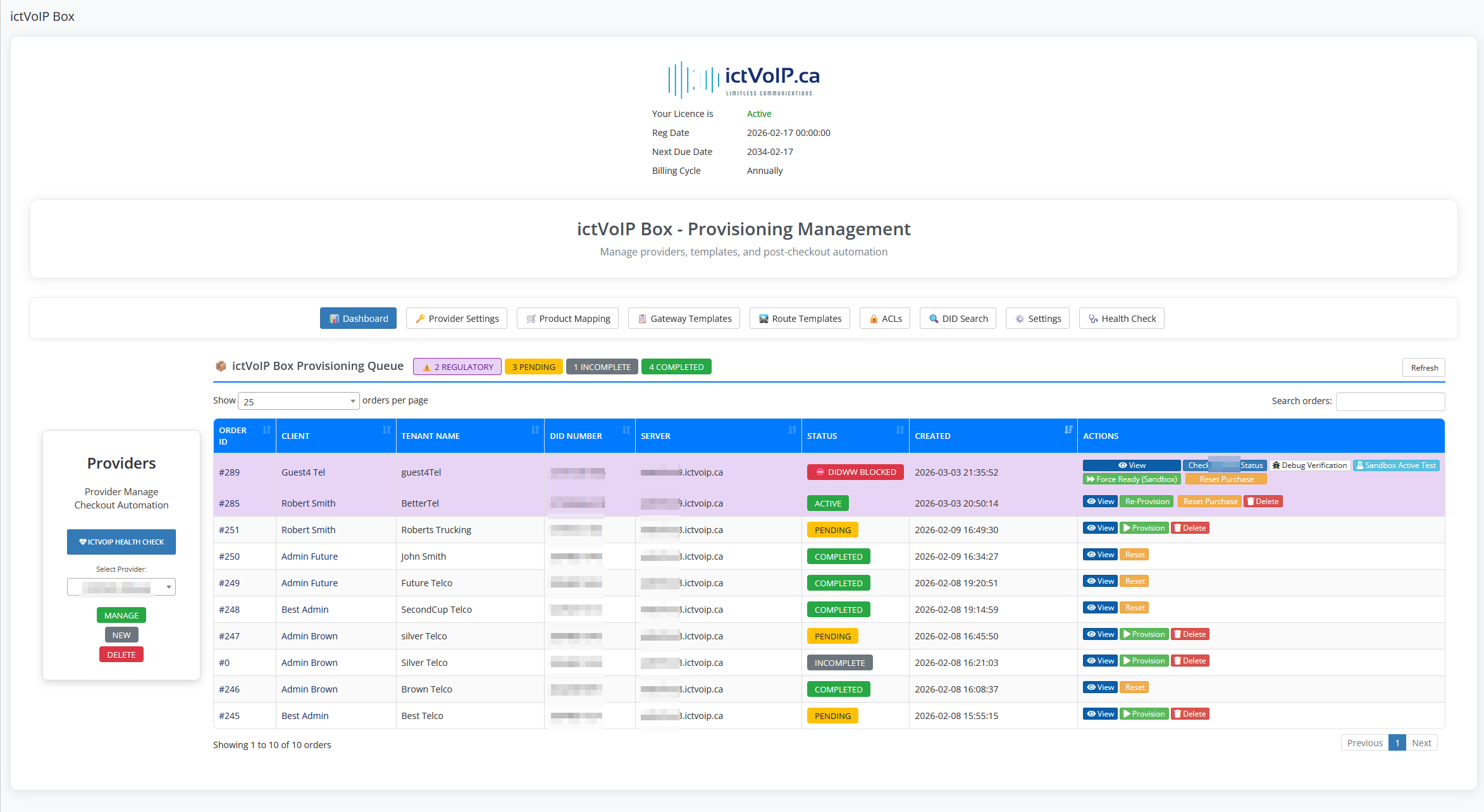1484x812 pixels.
Task: Switch to Product Mapping tab
Action: pos(567,318)
